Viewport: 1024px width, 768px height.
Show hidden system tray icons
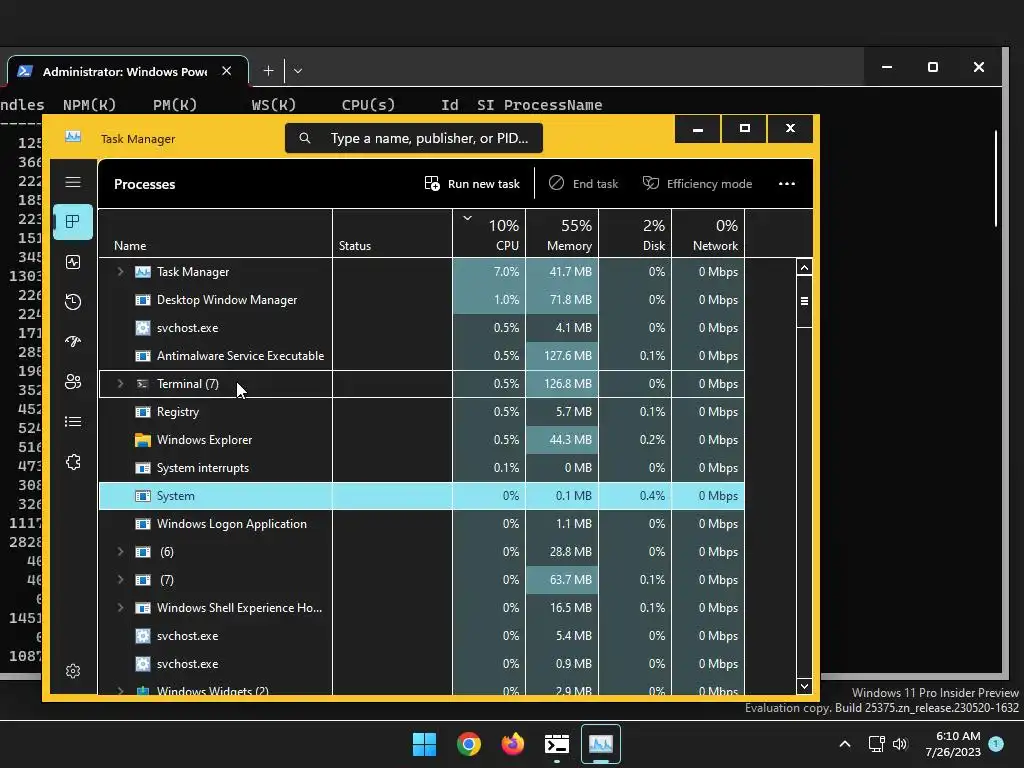[x=844, y=744]
